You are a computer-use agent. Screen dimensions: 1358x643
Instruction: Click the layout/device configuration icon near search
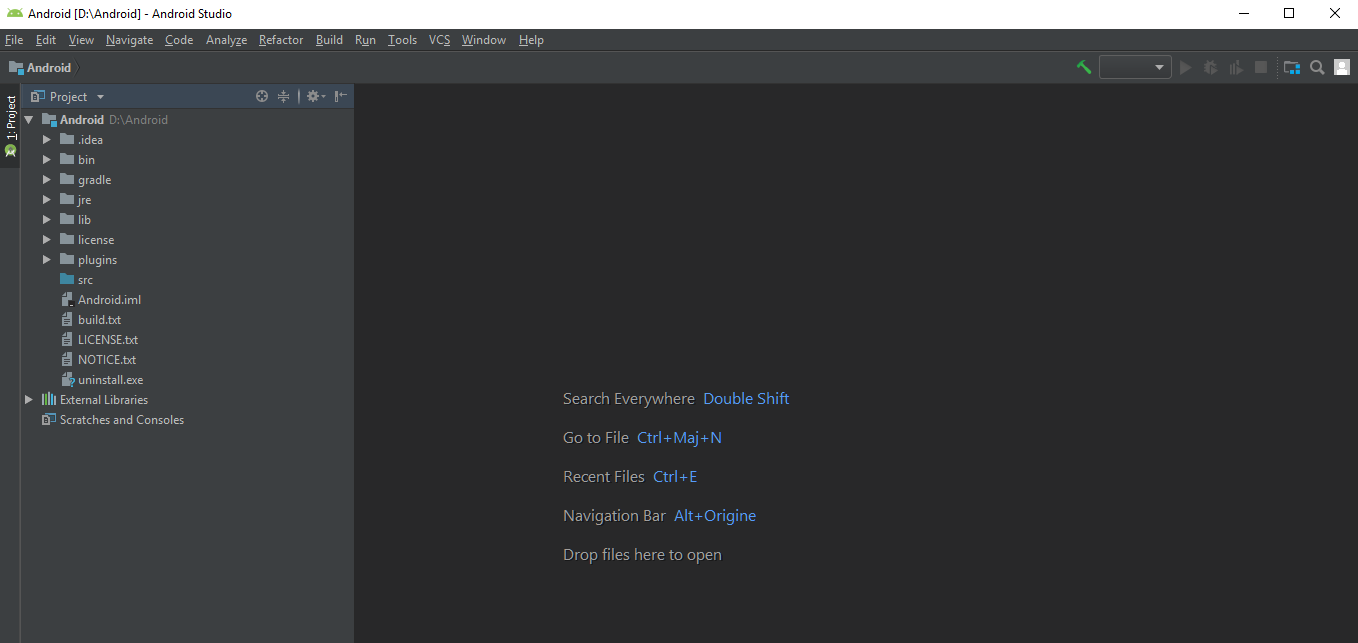coord(1291,67)
